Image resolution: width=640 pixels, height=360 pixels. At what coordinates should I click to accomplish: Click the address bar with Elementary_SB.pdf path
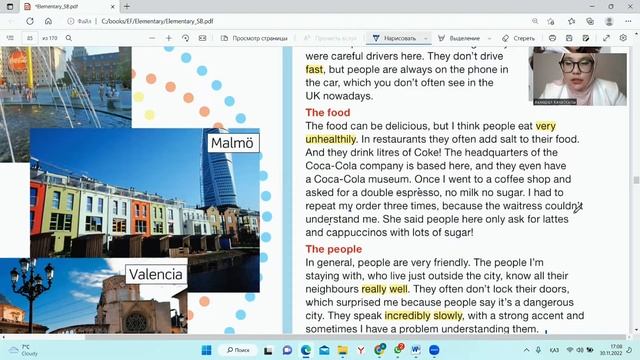pos(157,21)
